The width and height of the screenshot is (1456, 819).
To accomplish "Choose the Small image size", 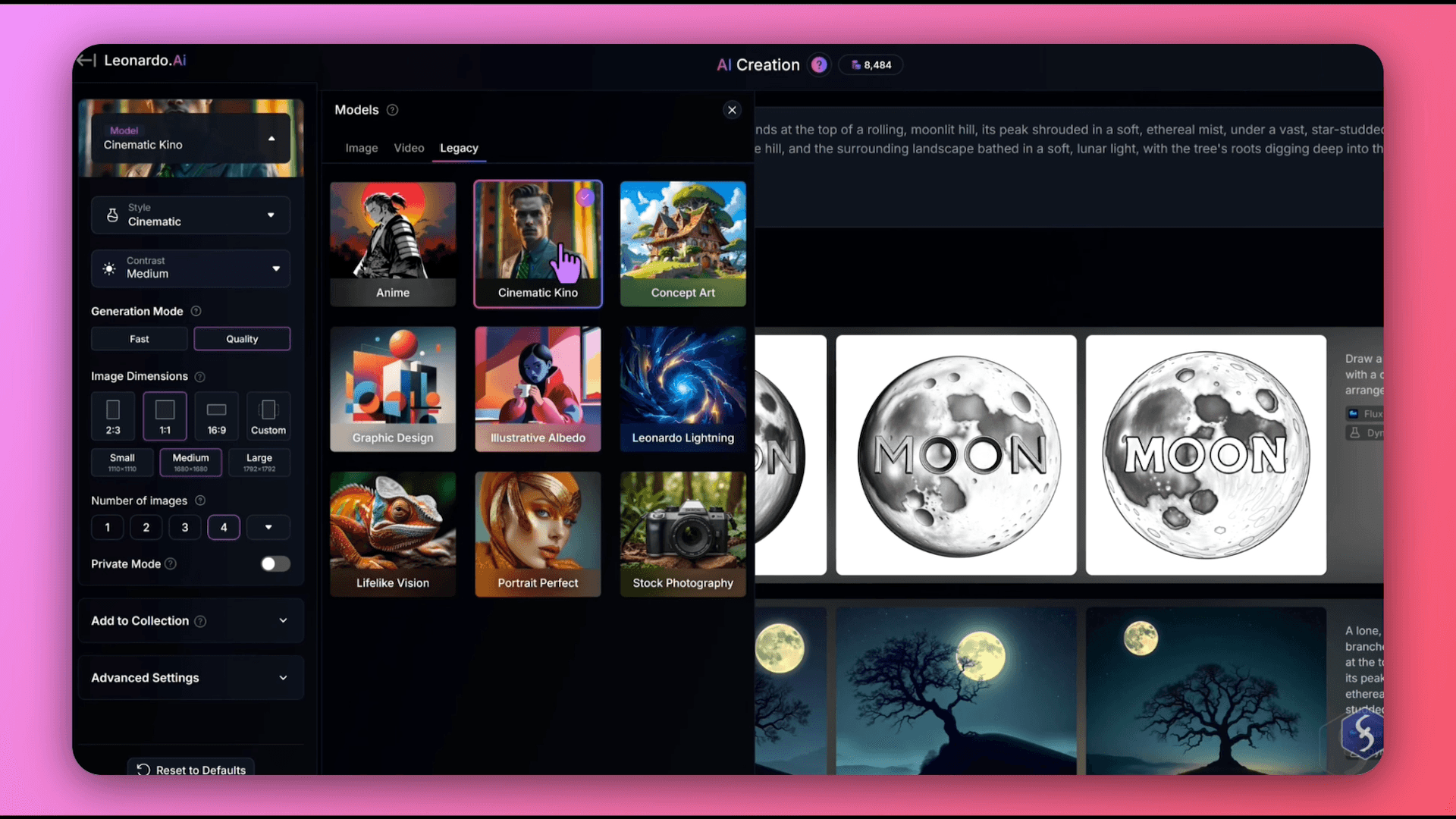I will (x=122, y=462).
